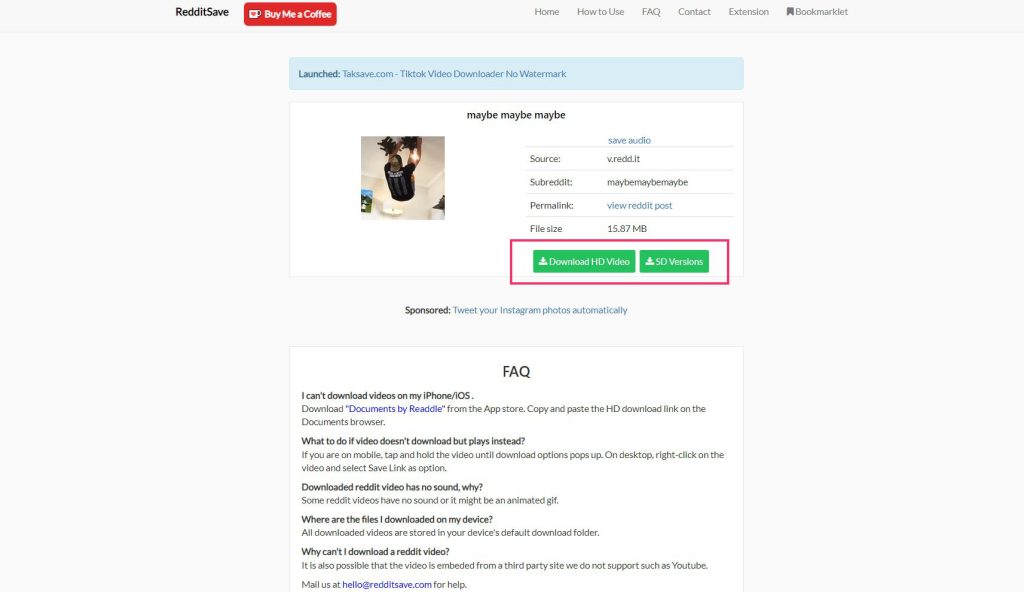Open the Documents by Readdle link
Viewport: 1024px width, 592px height.
tap(395, 408)
